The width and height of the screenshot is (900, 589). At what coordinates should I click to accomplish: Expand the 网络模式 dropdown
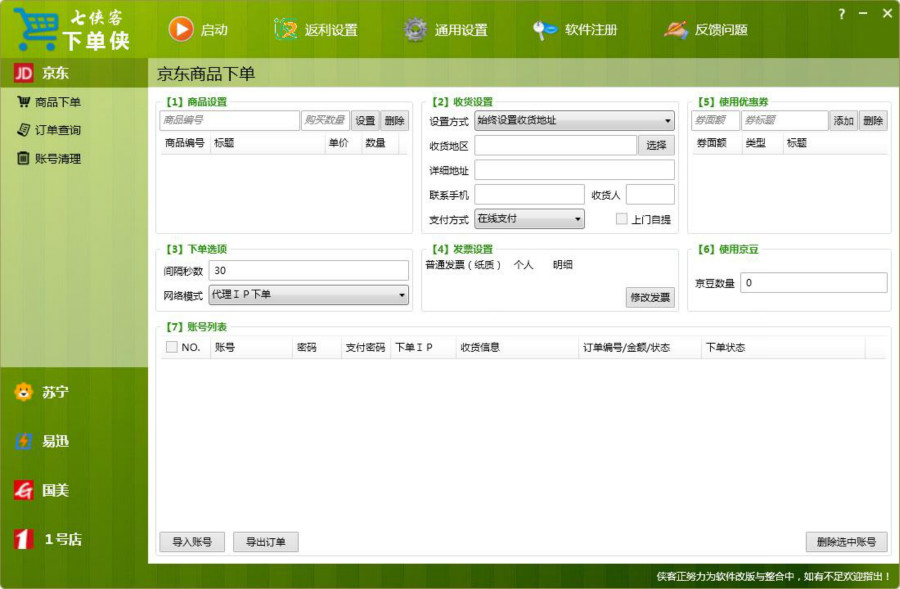(401, 295)
